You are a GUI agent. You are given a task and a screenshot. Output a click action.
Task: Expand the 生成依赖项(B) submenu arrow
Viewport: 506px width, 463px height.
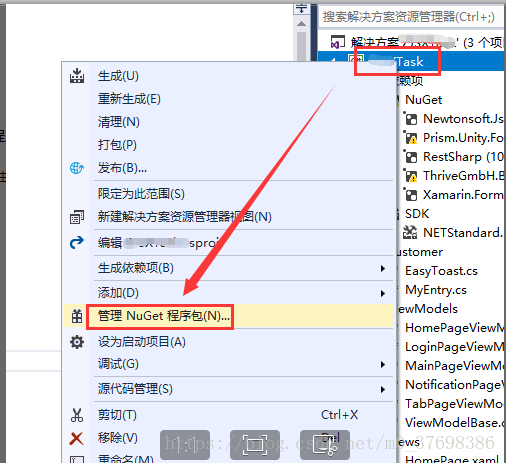click(x=383, y=269)
